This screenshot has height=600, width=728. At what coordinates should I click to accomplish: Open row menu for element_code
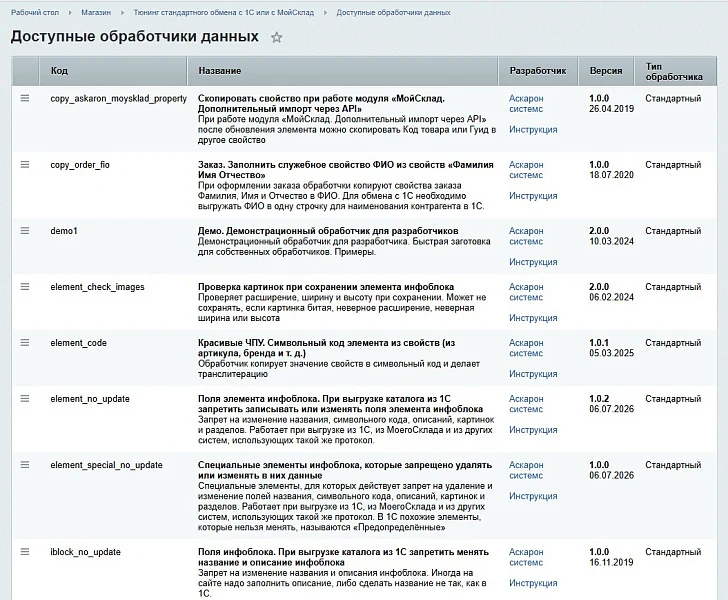(x=25, y=342)
